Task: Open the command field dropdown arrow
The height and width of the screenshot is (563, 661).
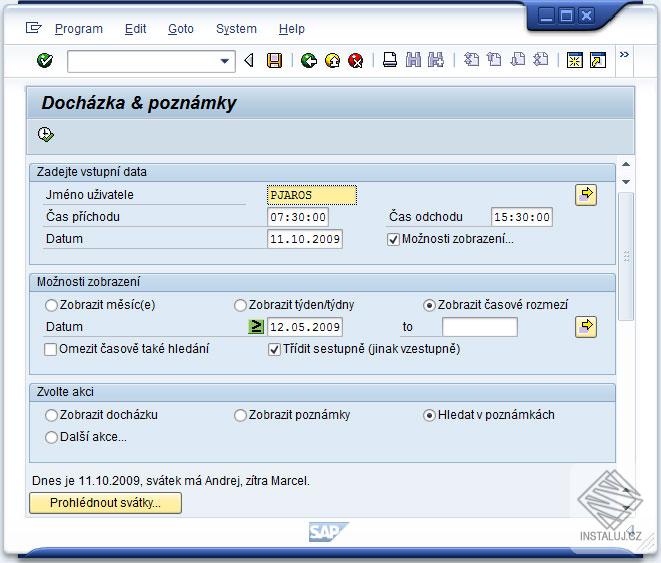Action: point(225,62)
